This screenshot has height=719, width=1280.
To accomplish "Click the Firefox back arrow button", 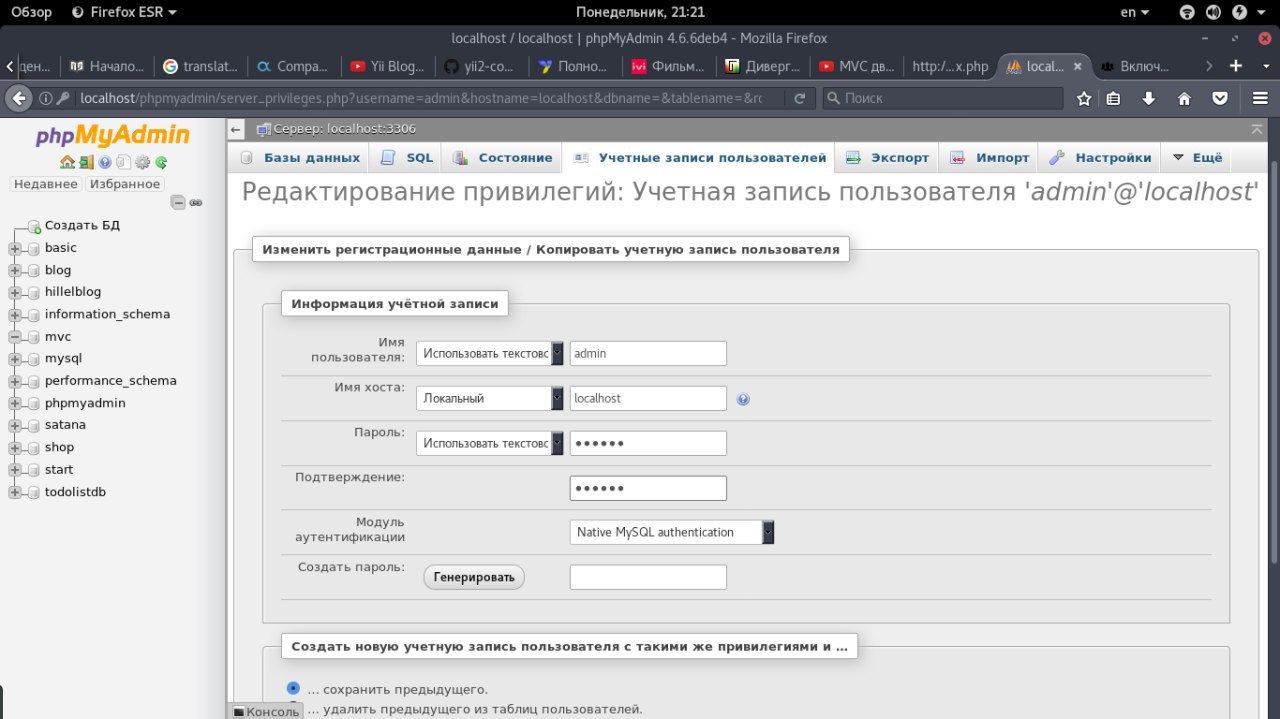I will point(19,98).
